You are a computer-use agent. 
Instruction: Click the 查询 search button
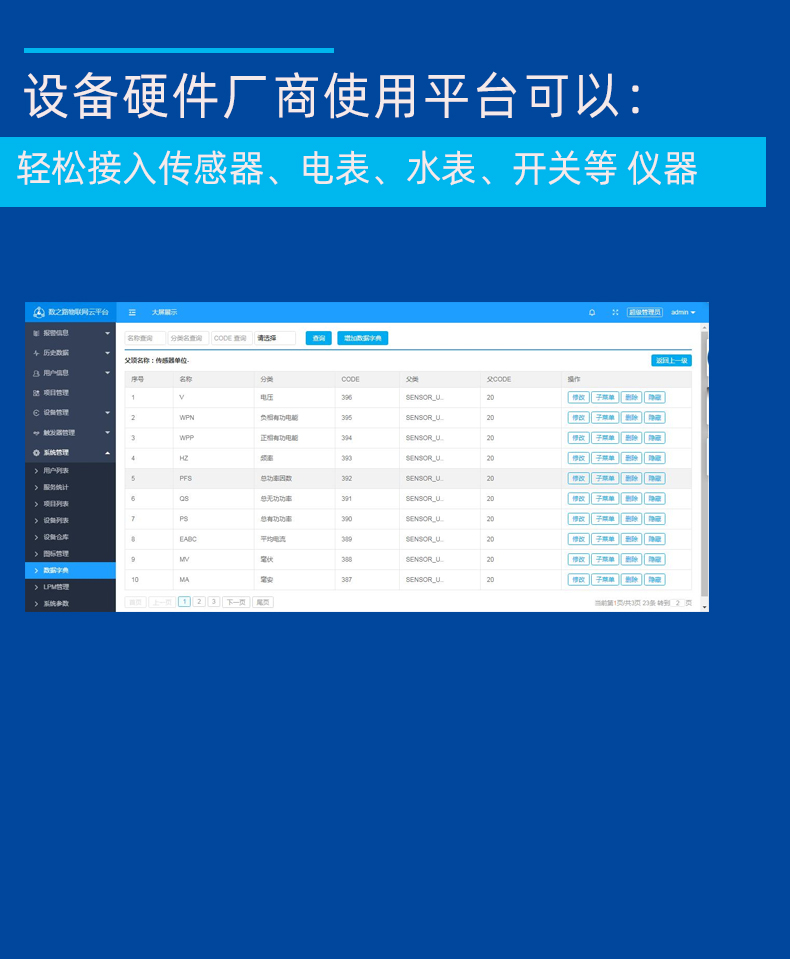coord(318,339)
